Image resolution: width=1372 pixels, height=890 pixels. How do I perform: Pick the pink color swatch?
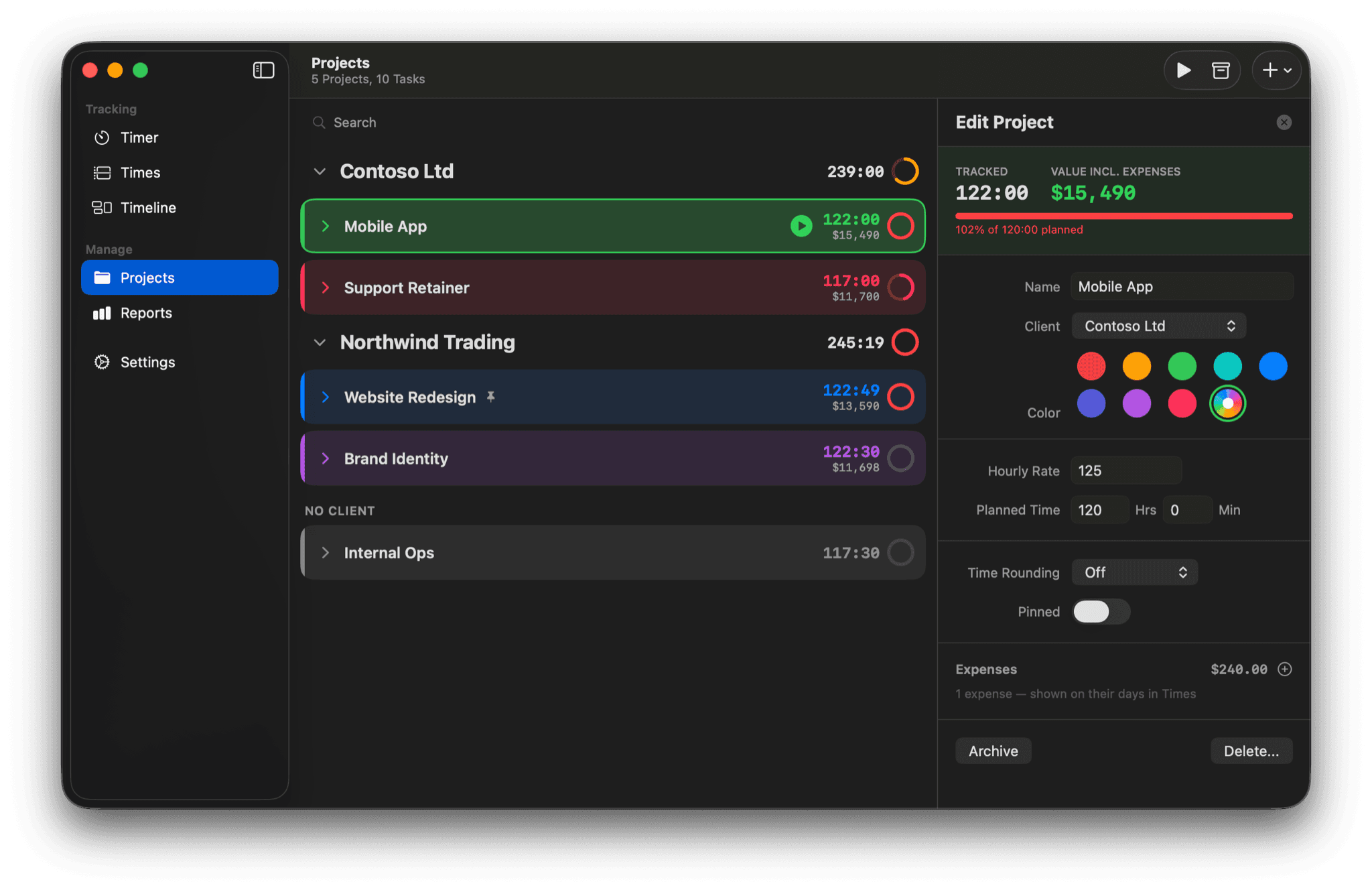coord(1182,403)
